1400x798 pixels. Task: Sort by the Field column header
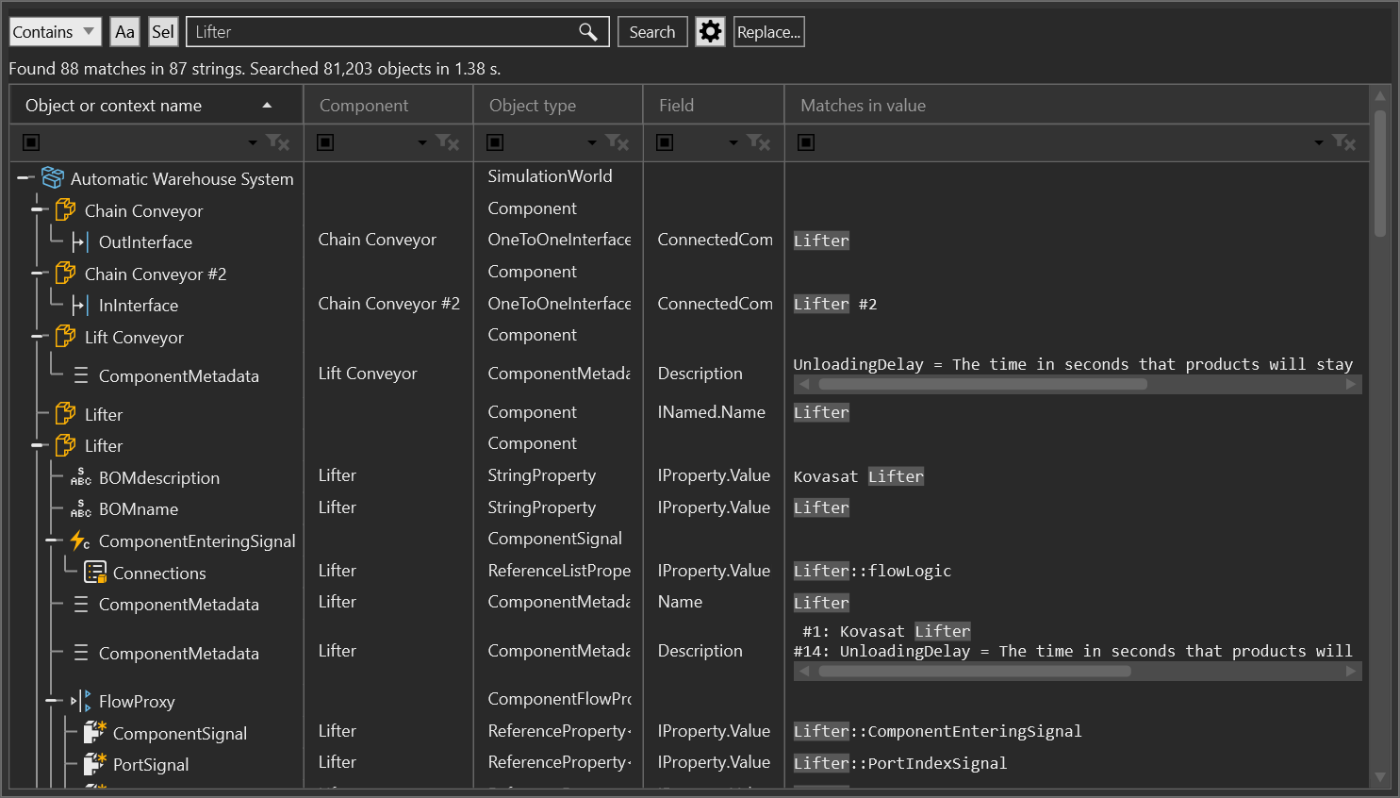[714, 105]
